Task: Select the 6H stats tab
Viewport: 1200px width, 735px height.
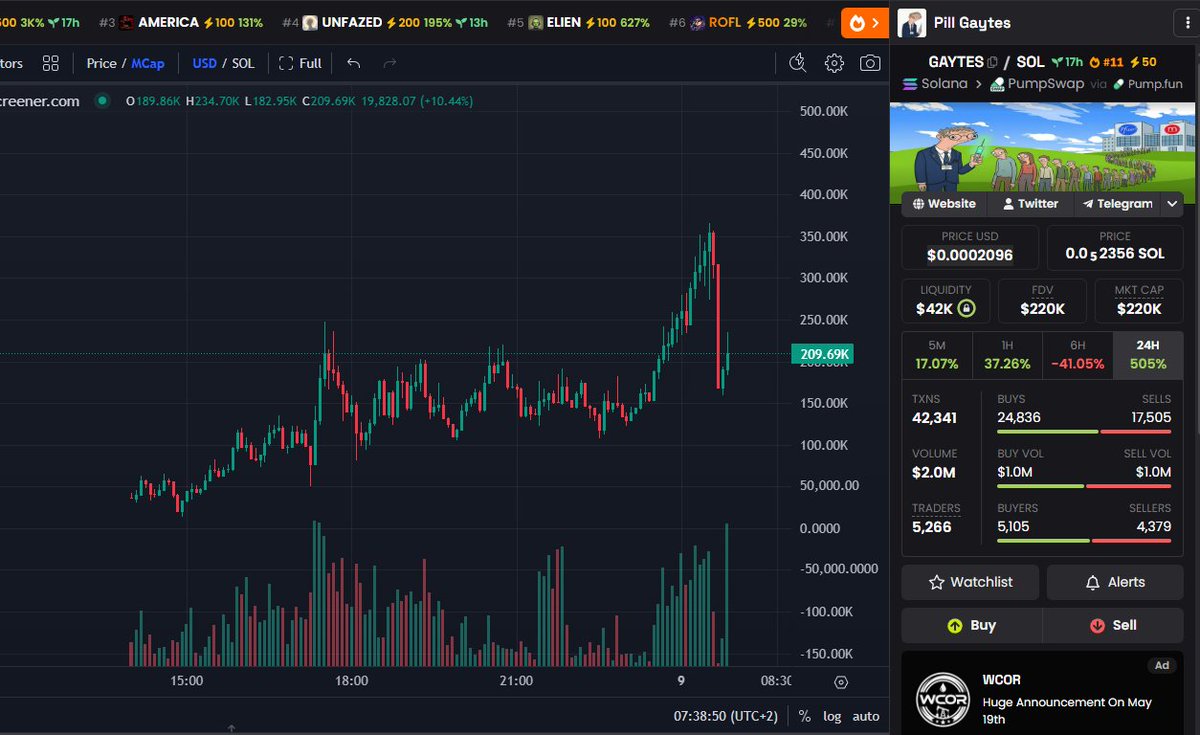Action: (x=1077, y=355)
